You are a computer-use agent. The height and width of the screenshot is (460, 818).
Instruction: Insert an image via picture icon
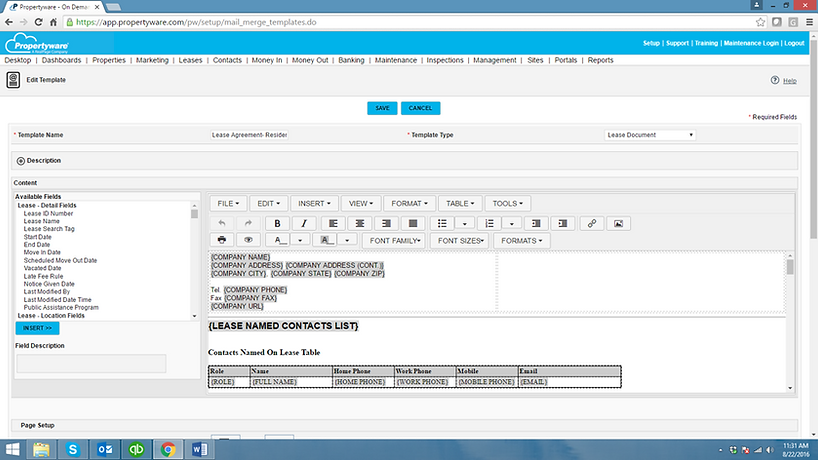pos(618,223)
